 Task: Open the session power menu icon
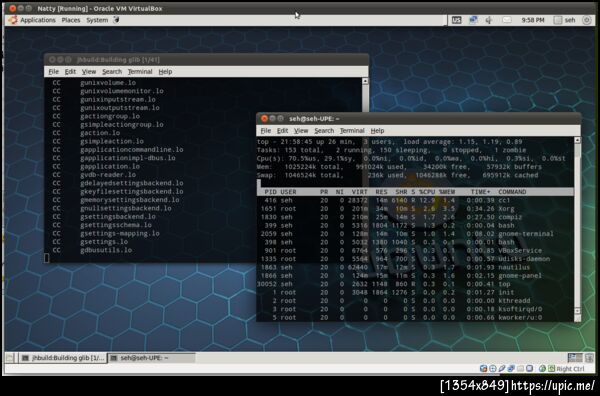pyautogui.click(x=587, y=20)
